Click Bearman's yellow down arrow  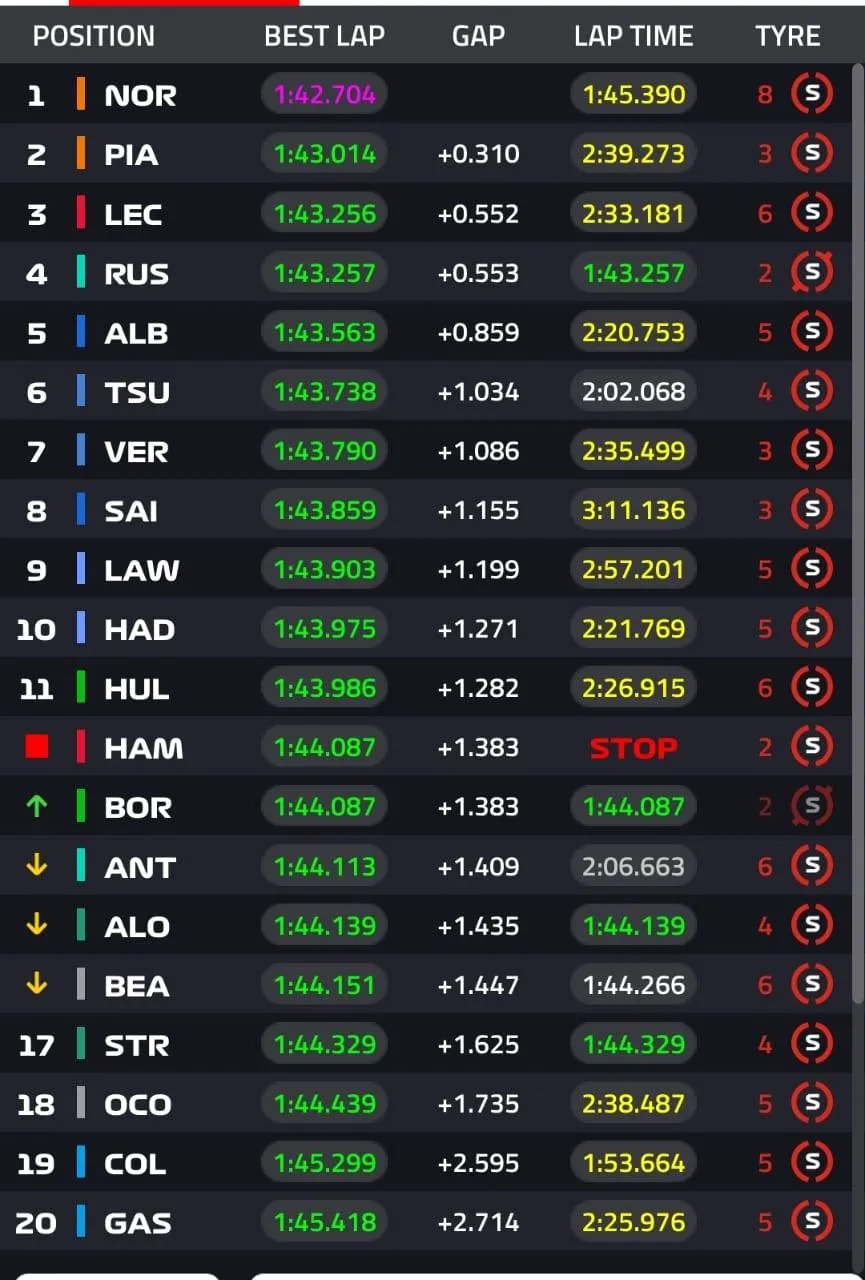tap(37, 985)
